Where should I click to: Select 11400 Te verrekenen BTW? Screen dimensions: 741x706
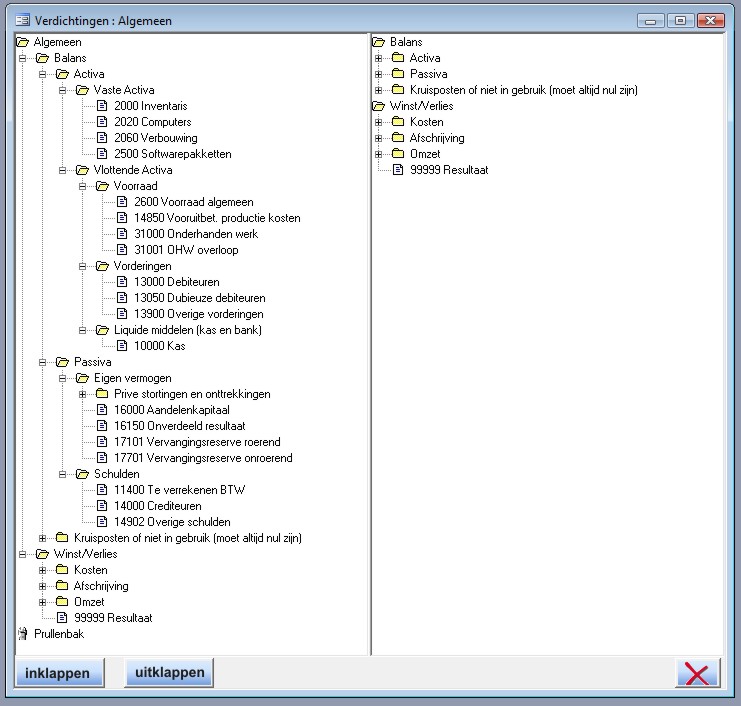180,490
